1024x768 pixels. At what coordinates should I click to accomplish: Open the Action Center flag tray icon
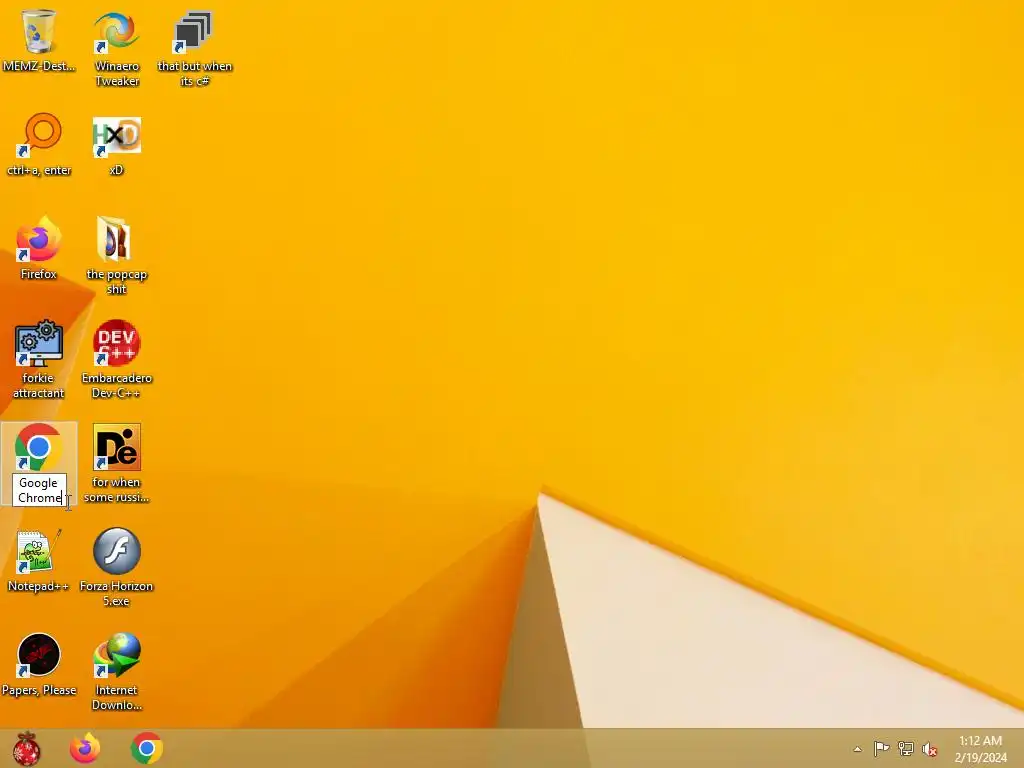[x=881, y=748]
